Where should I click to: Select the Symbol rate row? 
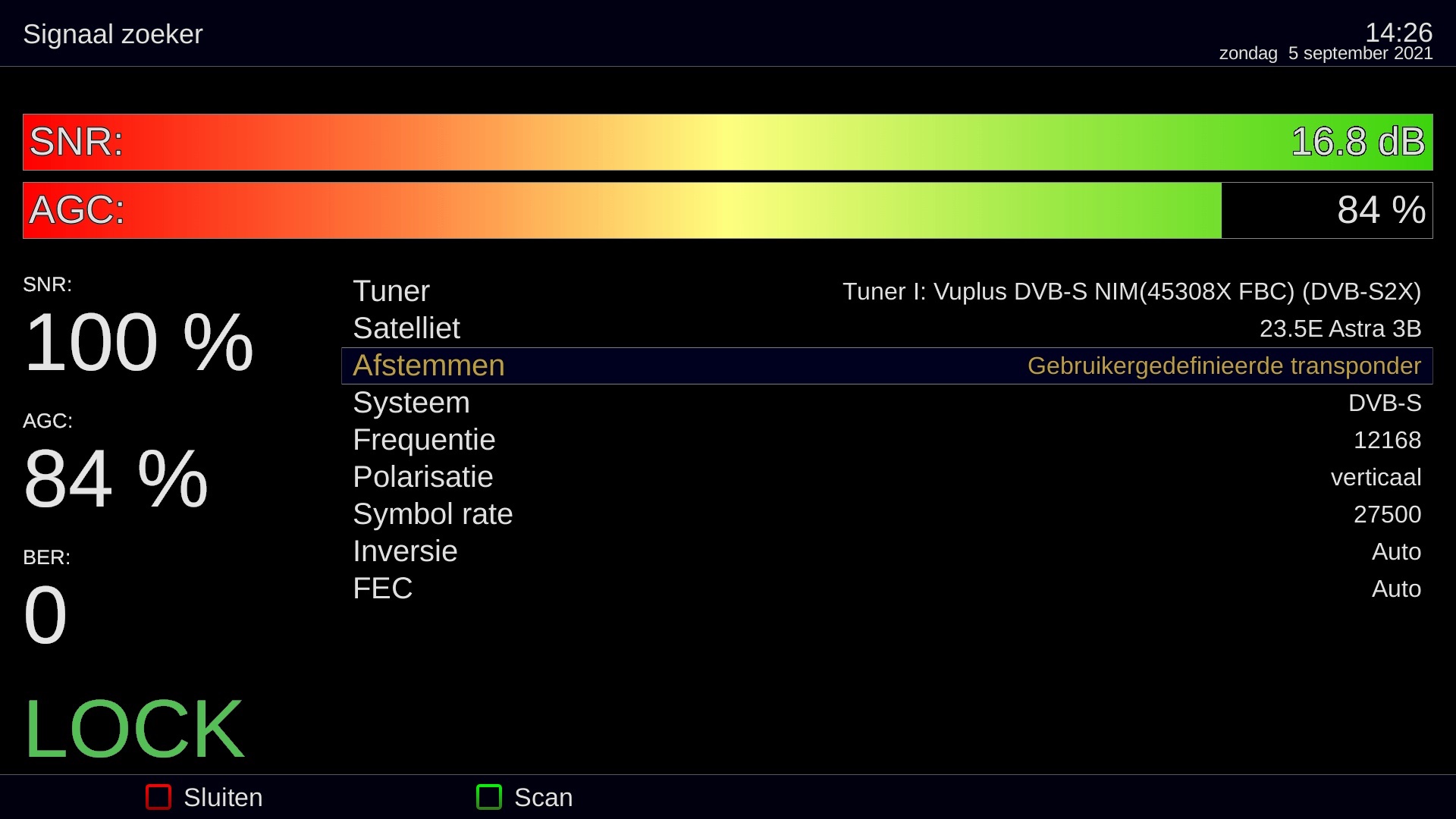[887, 514]
